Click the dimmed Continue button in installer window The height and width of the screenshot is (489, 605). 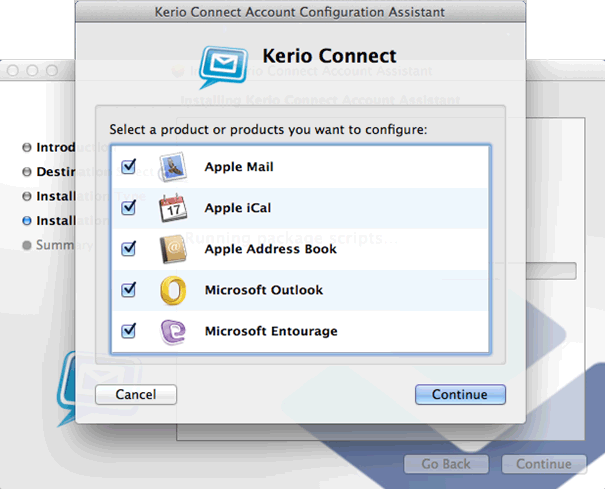click(544, 464)
